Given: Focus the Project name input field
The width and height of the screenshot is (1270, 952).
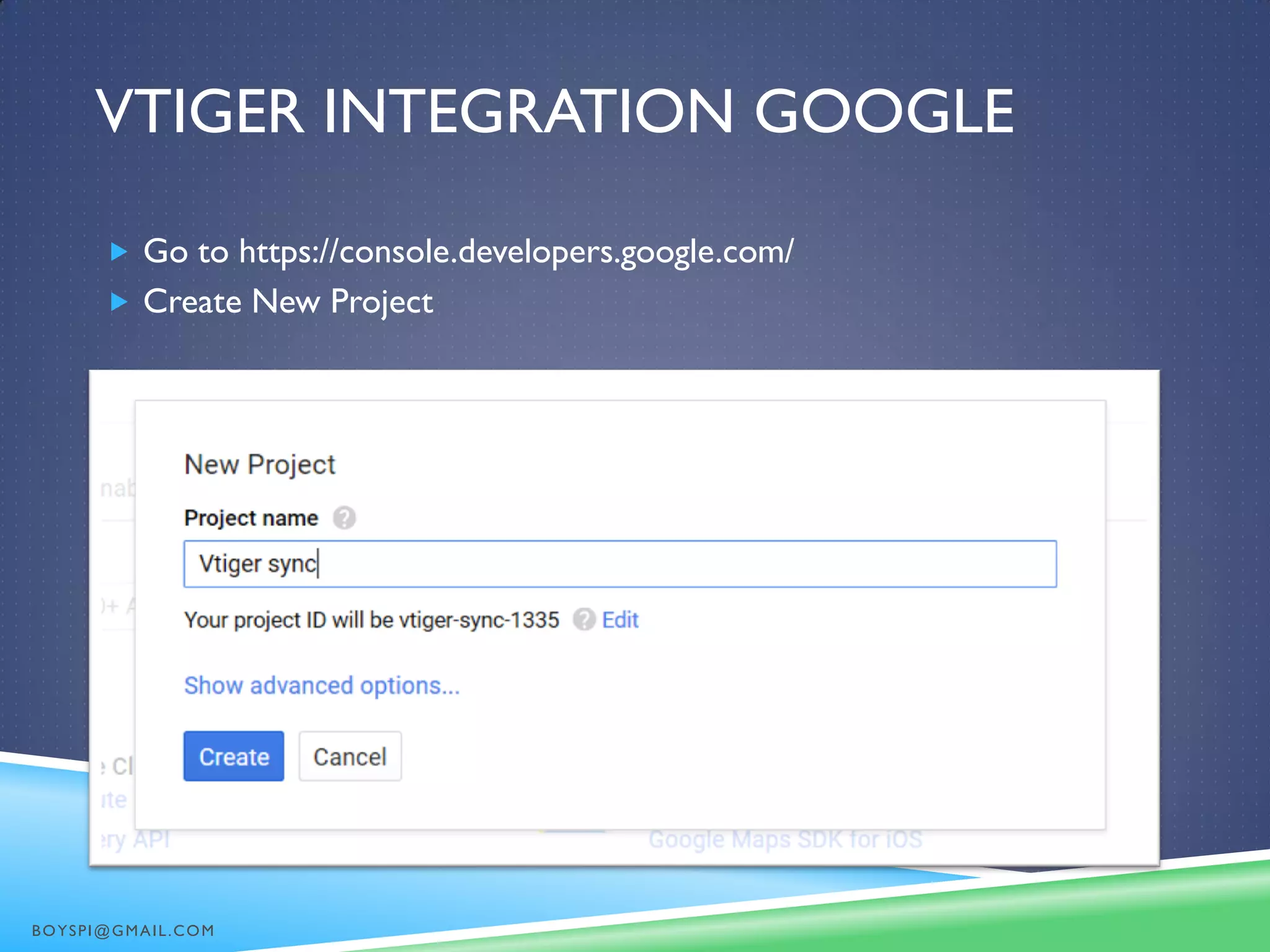Looking at the screenshot, I should pyautogui.click(x=620, y=564).
